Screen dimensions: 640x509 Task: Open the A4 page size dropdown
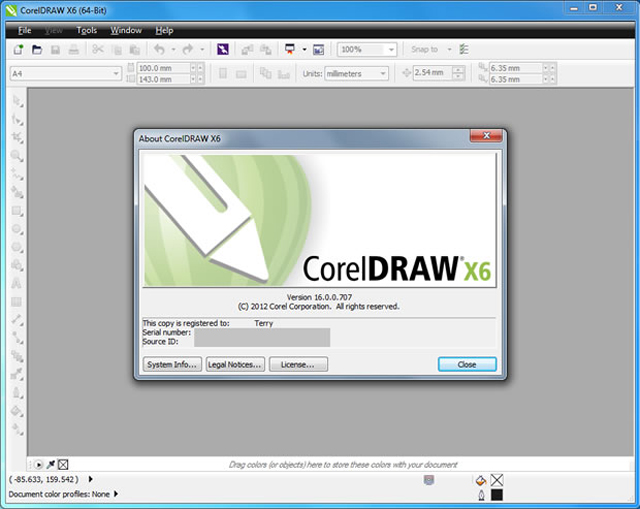point(116,74)
